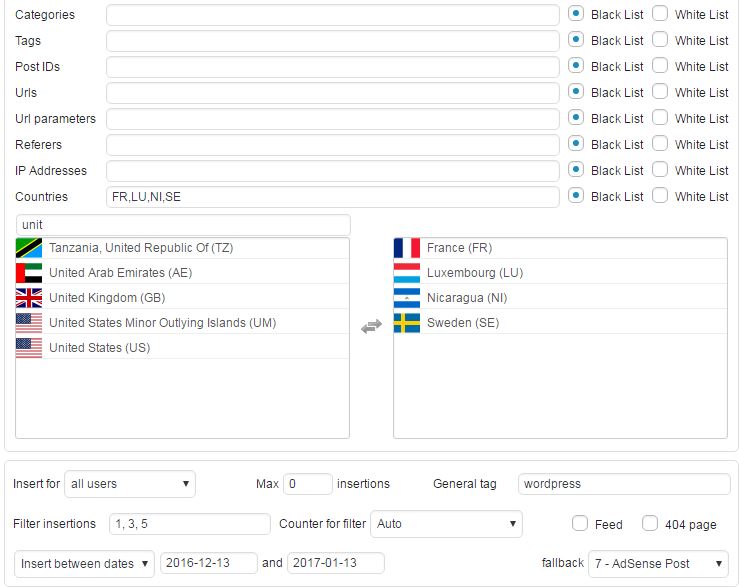Select Black List for Urls
The width and height of the screenshot is (739, 587).
tap(575, 91)
